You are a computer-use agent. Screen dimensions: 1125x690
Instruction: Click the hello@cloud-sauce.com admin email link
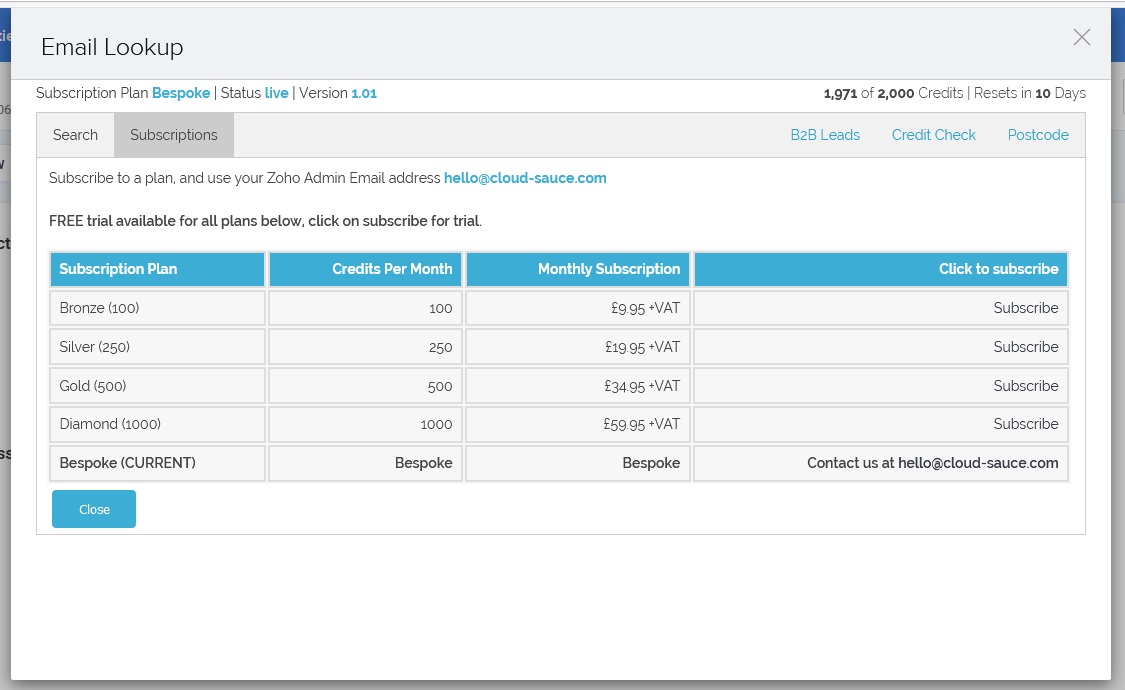tap(525, 178)
